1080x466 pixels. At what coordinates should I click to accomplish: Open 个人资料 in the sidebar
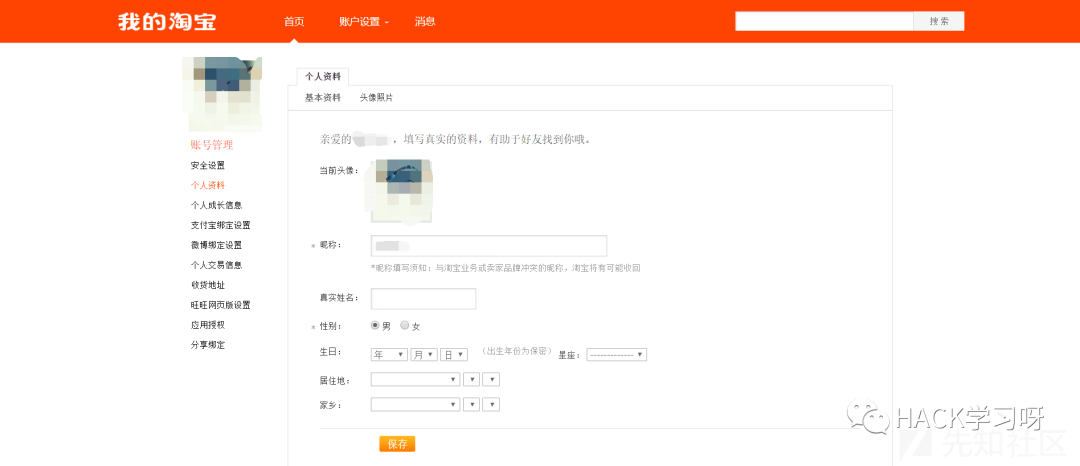(208, 185)
